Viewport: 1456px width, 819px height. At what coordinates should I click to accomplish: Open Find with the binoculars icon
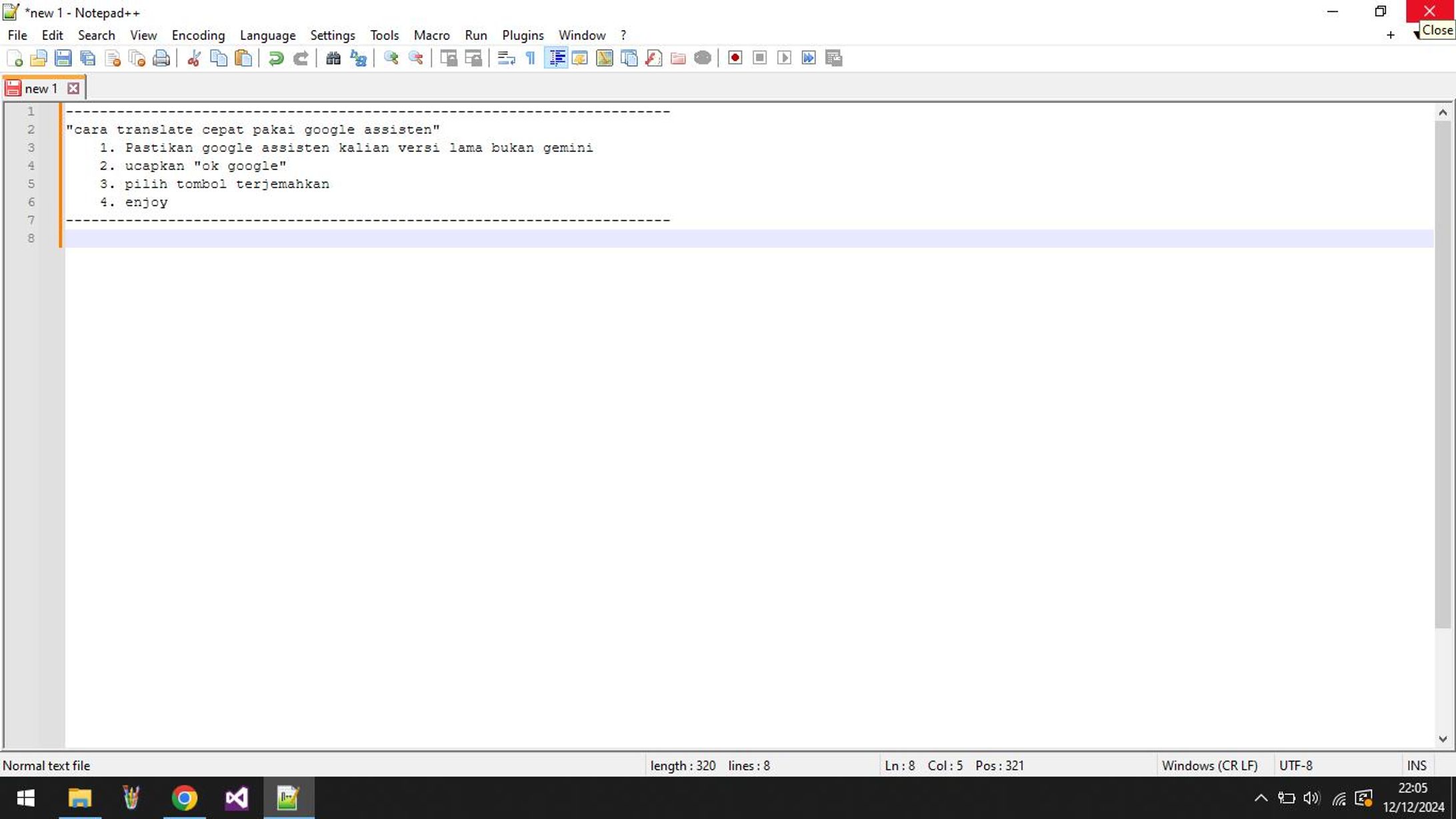[x=333, y=59]
